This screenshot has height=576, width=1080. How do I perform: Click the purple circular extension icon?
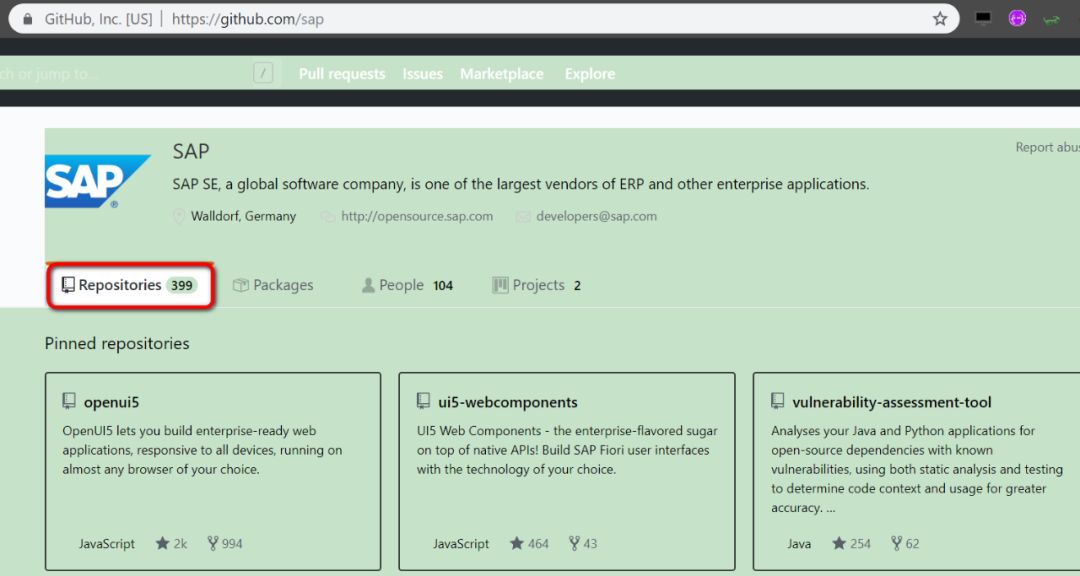click(1017, 18)
